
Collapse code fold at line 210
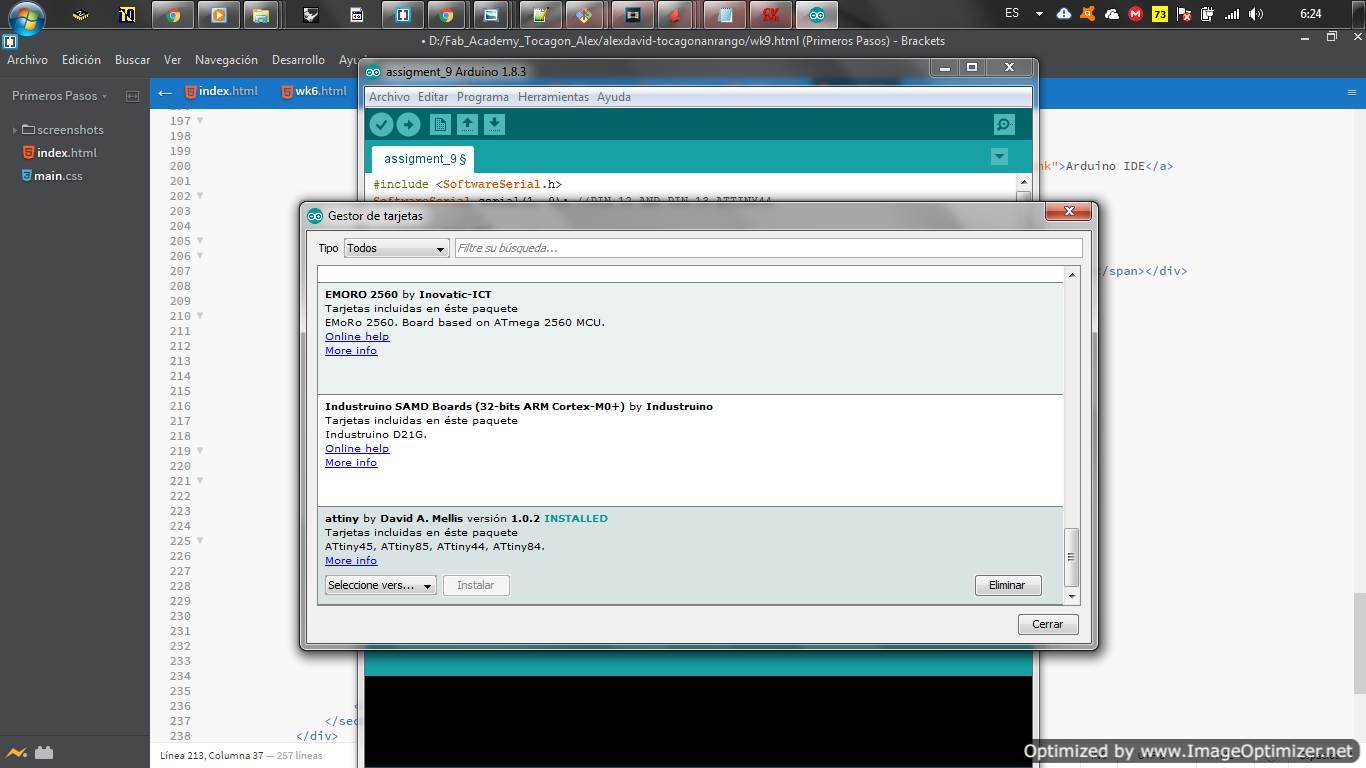(x=200, y=316)
